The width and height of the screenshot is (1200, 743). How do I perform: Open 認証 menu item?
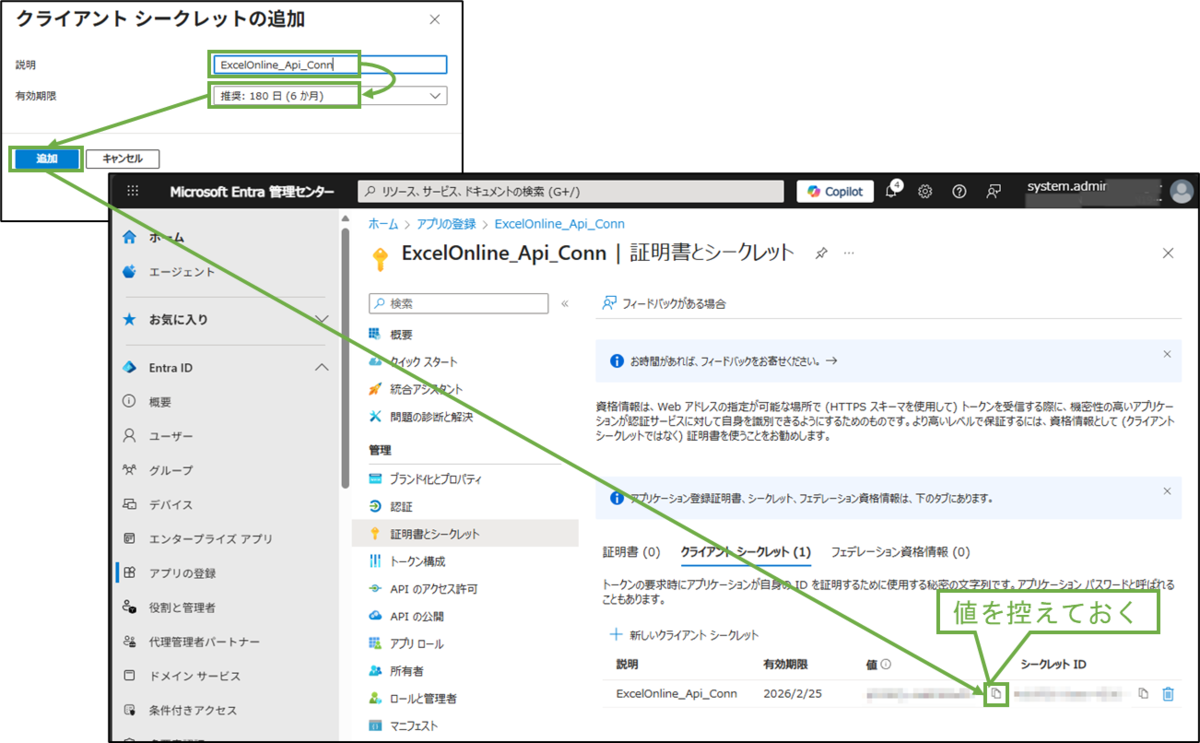click(x=401, y=507)
